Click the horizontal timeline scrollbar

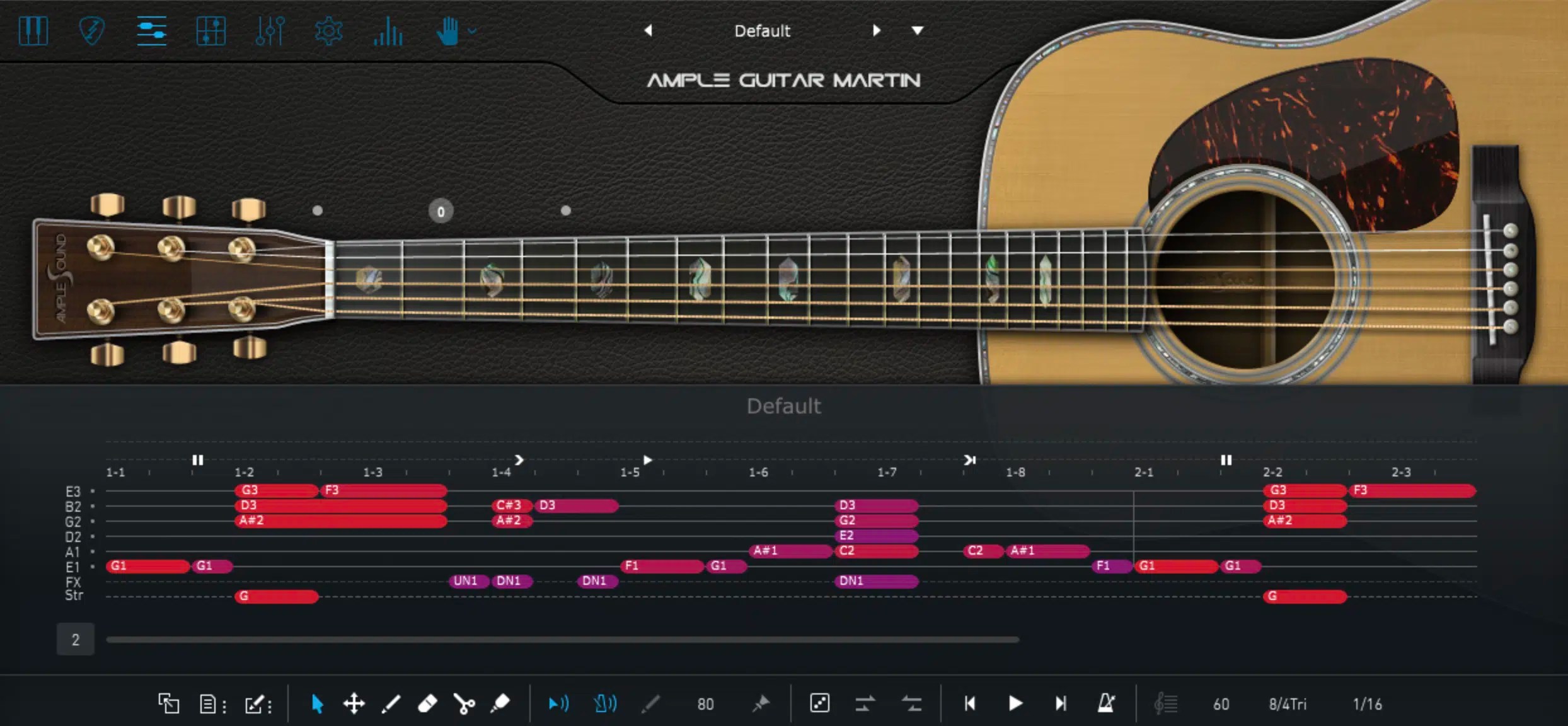pos(562,640)
